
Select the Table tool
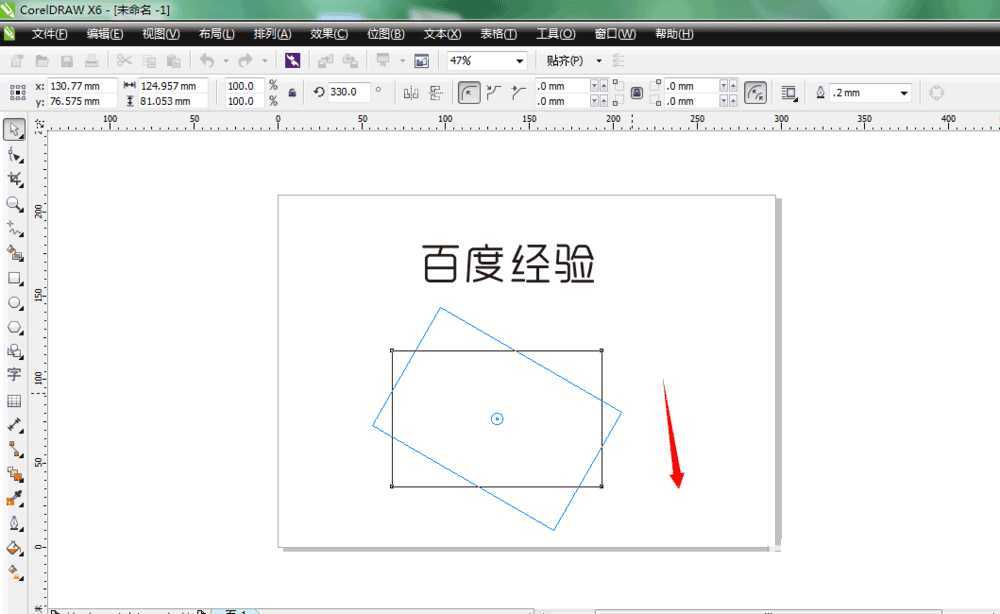(x=14, y=402)
